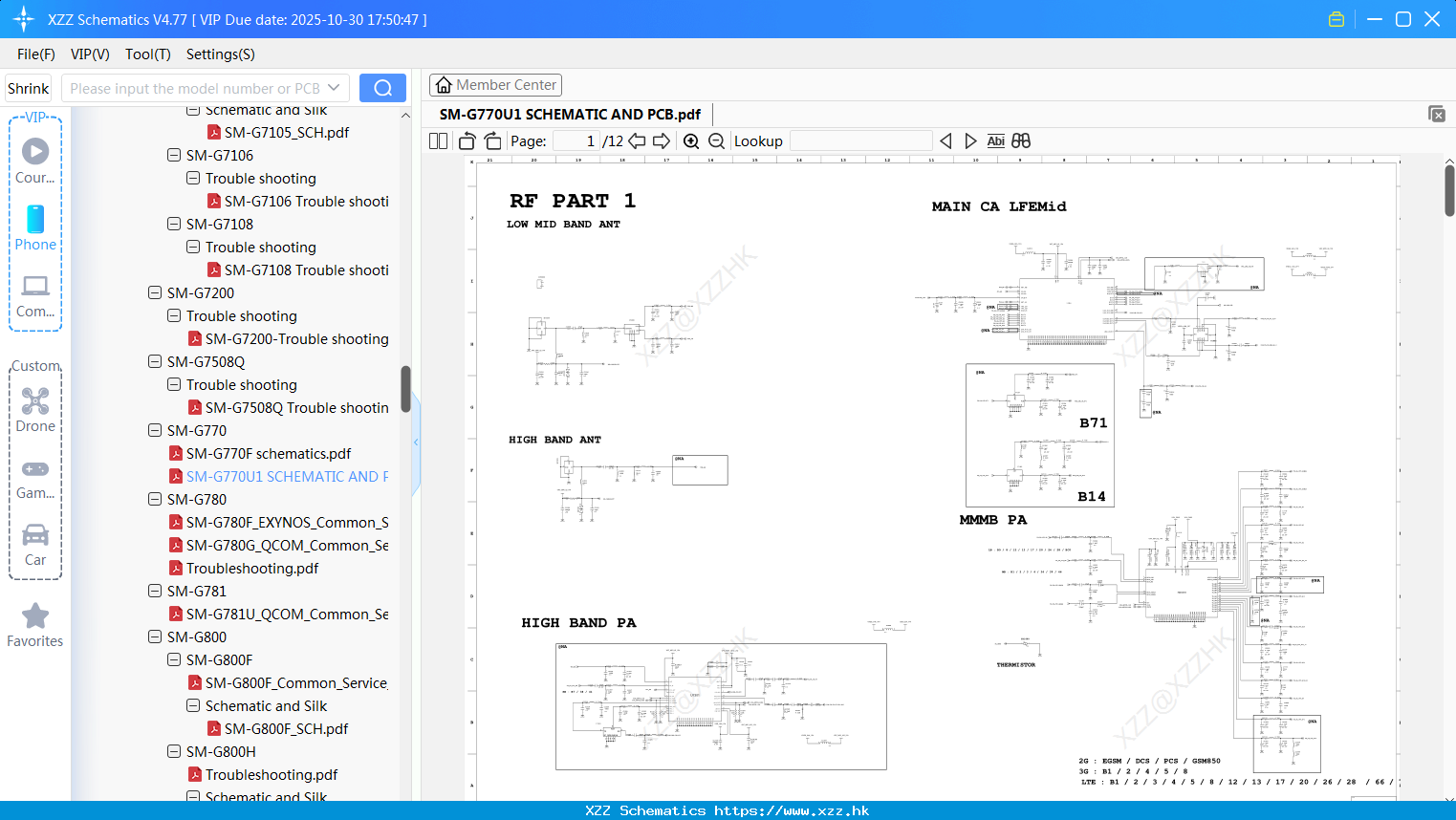Viewport: 1456px width, 820px height.
Task: Open the VIP(V) menu
Action: click(x=90, y=54)
